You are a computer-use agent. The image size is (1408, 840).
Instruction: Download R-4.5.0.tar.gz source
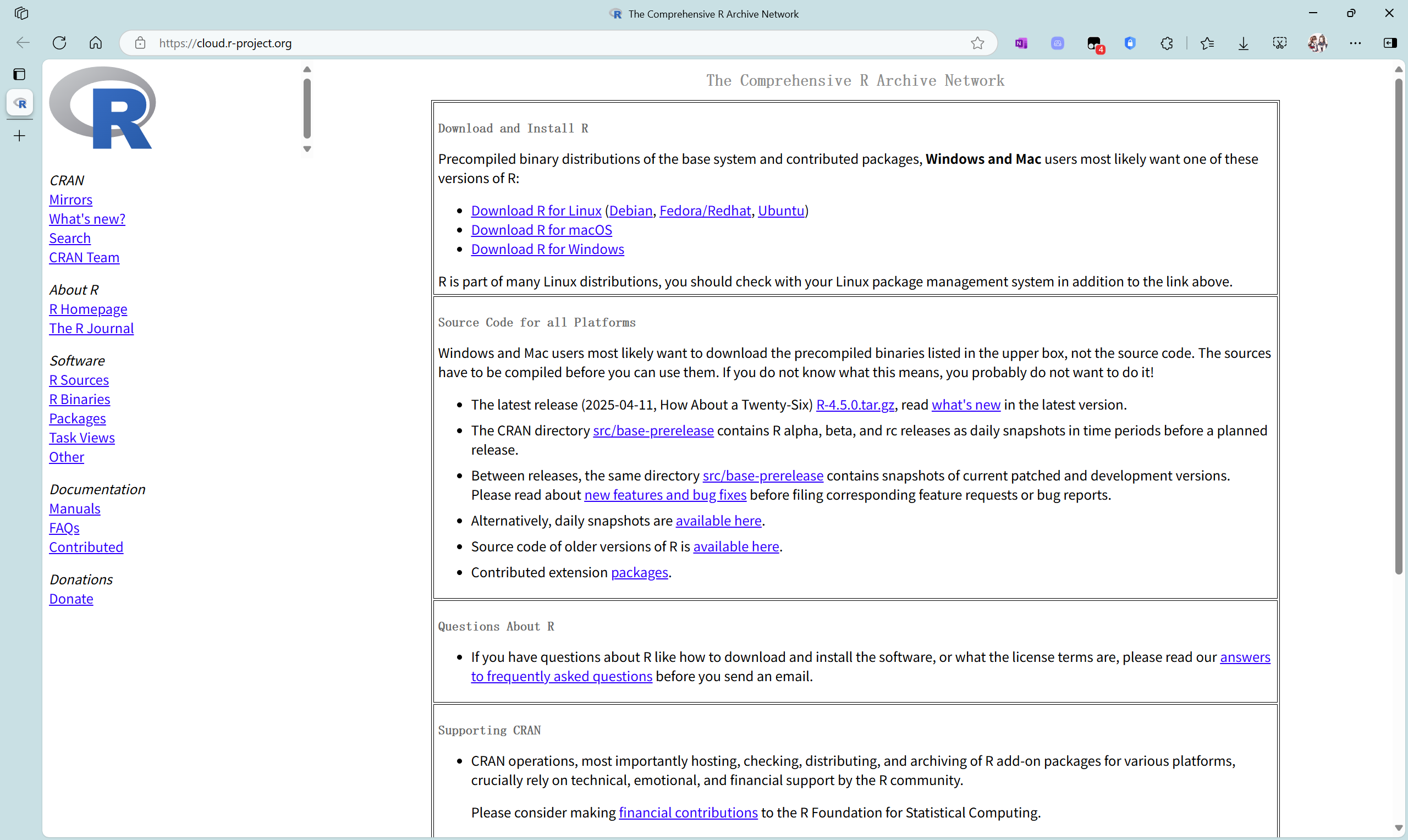pos(855,405)
